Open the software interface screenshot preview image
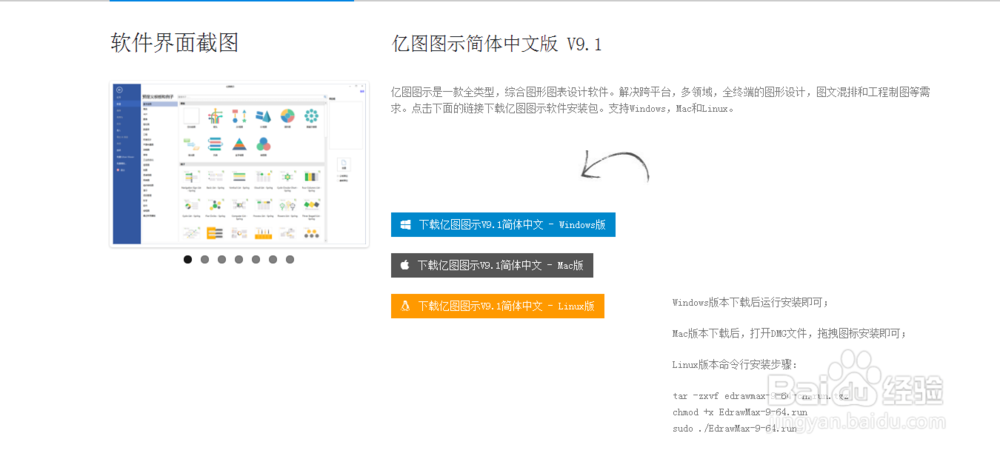The width and height of the screenshot is (1000, 456). [239, 164]
